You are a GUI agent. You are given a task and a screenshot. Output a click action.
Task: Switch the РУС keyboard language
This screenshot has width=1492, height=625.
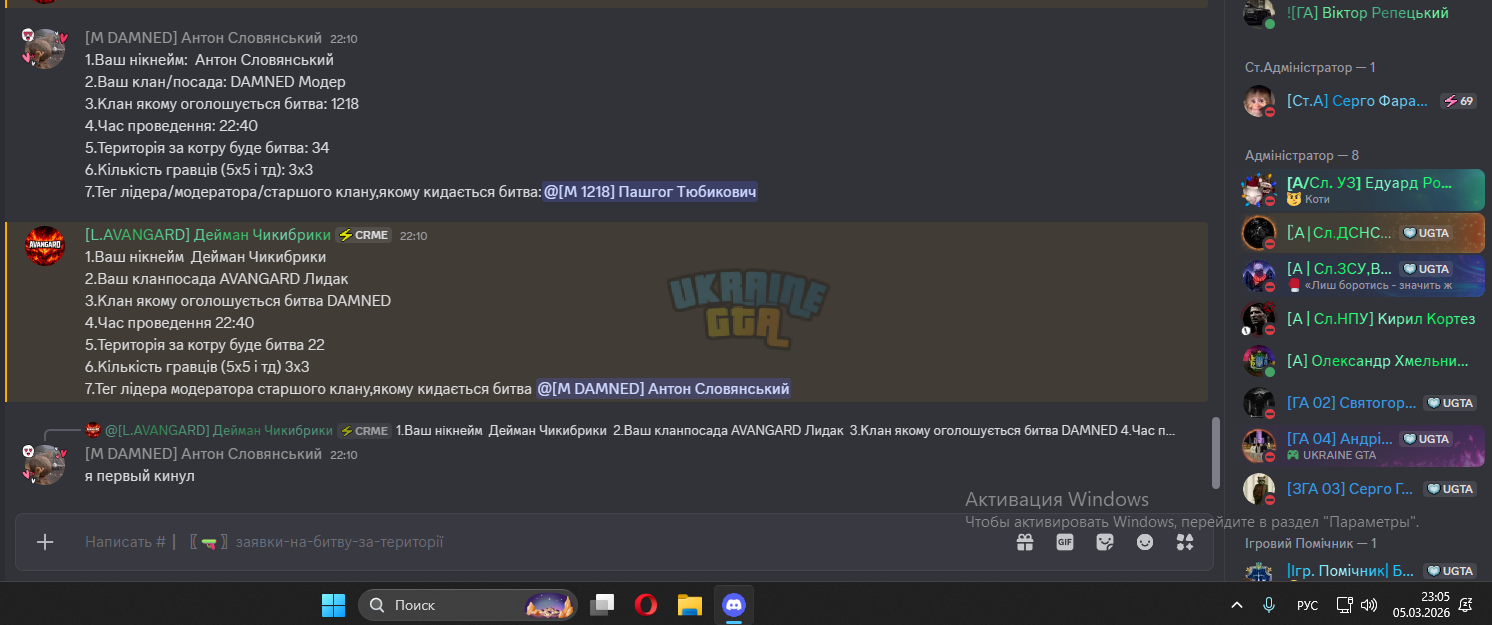pyautogui.click(x=1307, y=605)
